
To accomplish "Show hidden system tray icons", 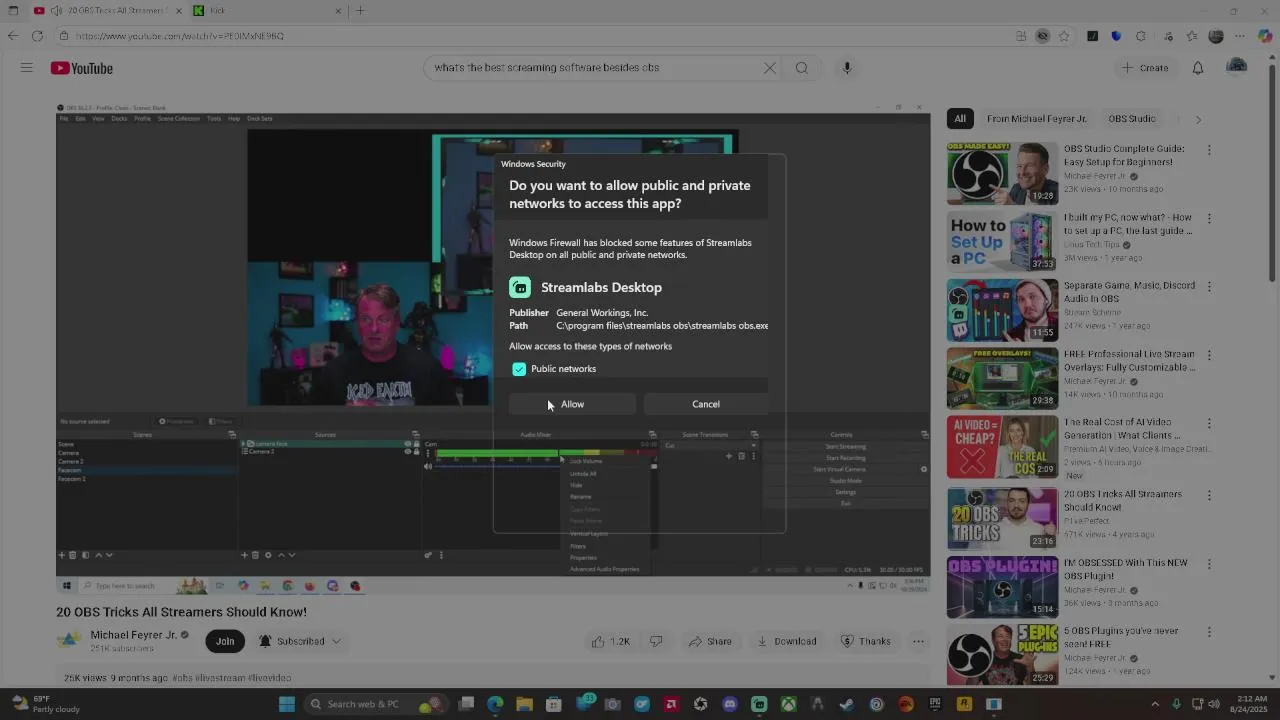I will pos(1155,704).
